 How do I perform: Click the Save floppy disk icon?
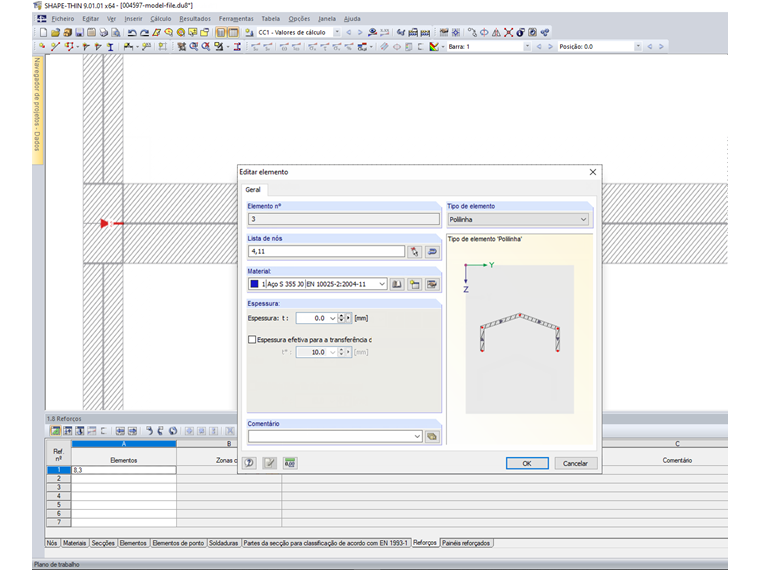coord(79,32)
